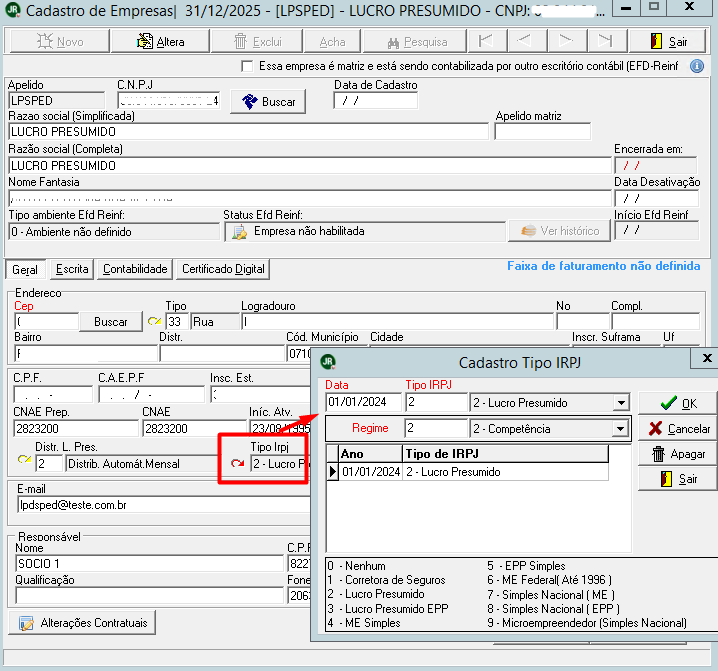Go to previous record arrow

coord(527,41)
